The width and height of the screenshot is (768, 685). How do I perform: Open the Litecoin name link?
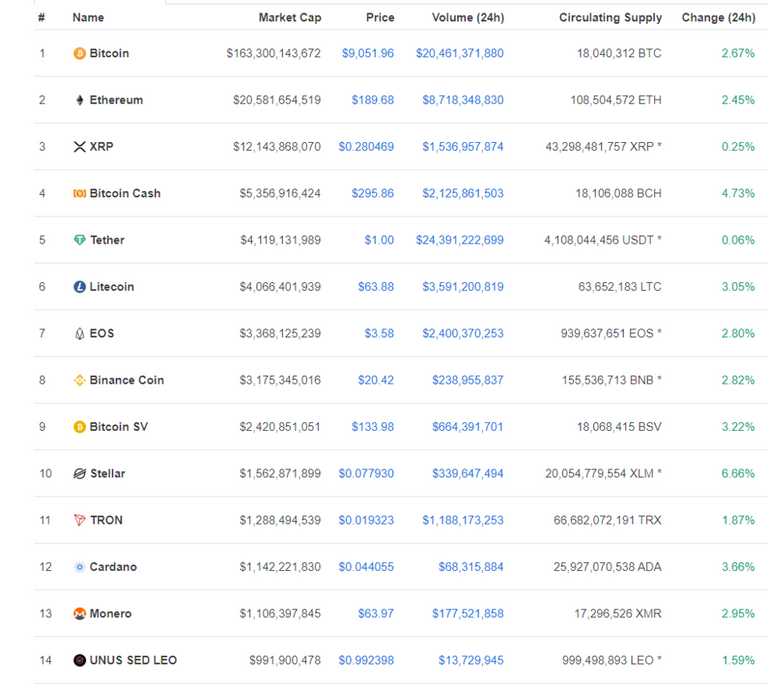coord(112,287)
